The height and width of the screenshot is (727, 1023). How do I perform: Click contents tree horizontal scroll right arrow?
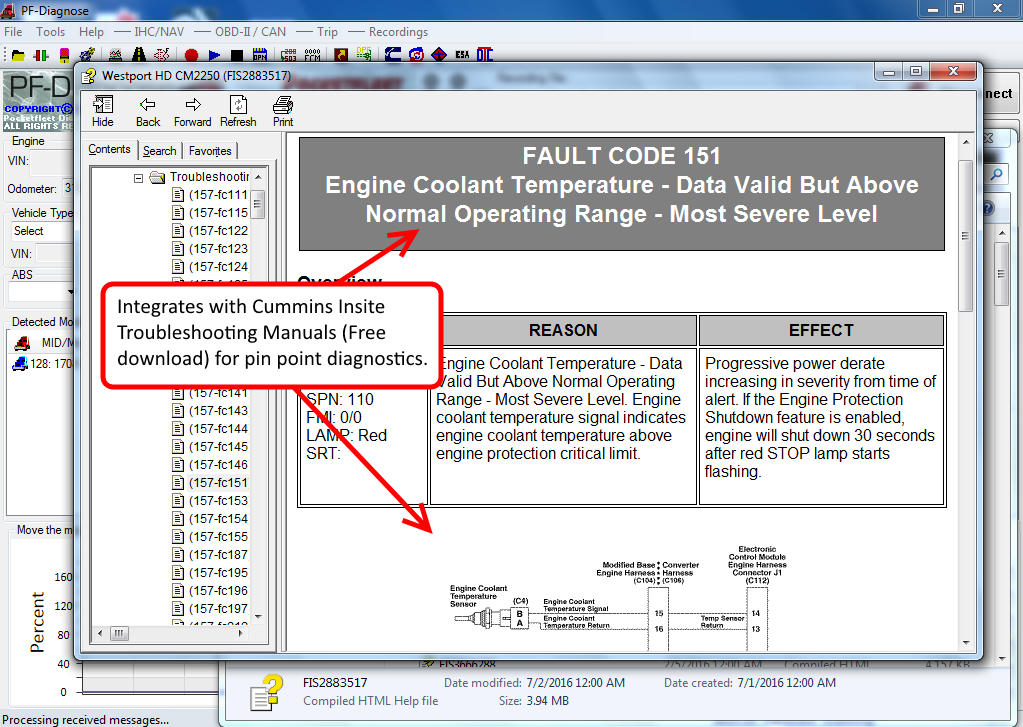(241, 633)
